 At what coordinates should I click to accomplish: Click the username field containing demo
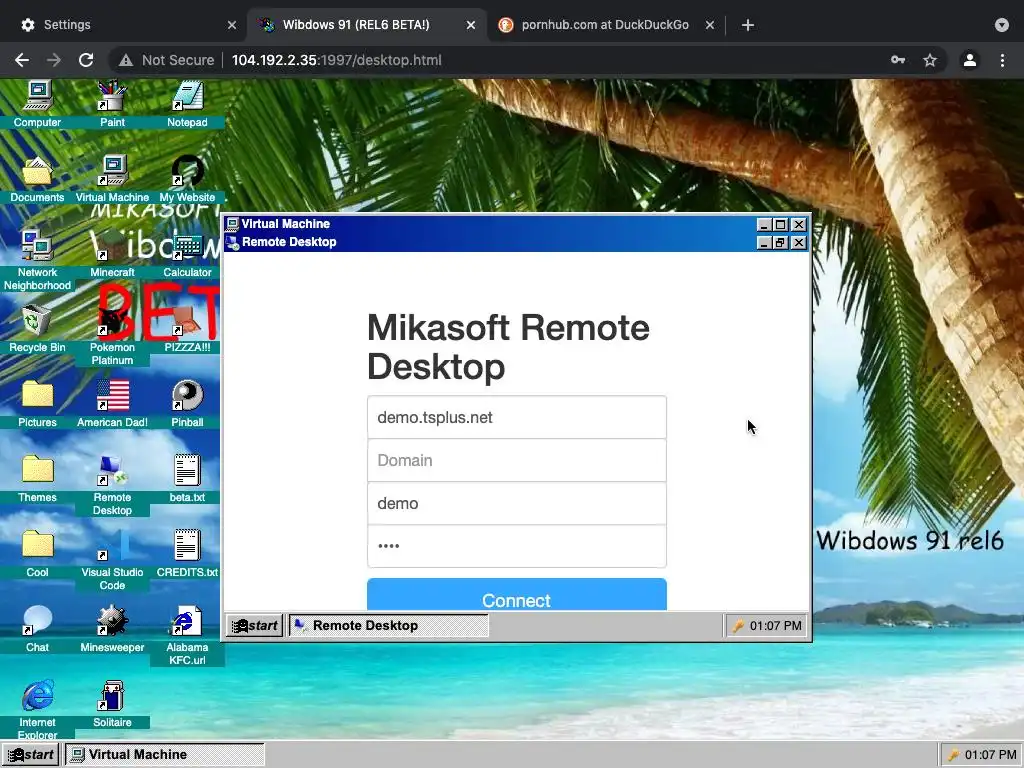click(x=517, y=504)
